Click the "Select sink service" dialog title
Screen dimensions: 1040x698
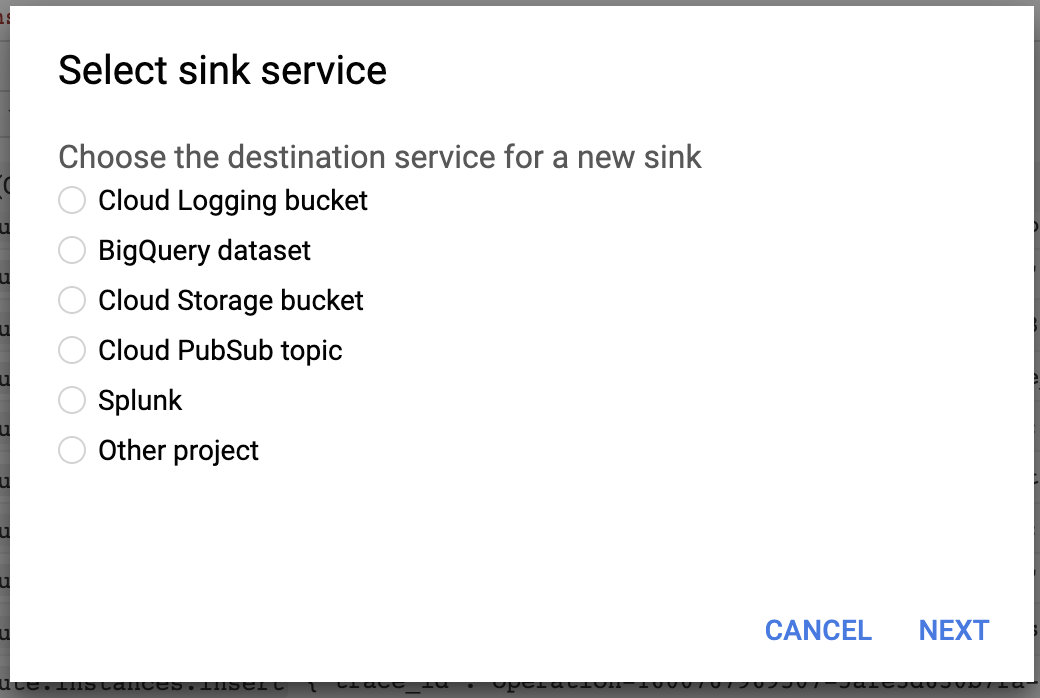point(222,71)
